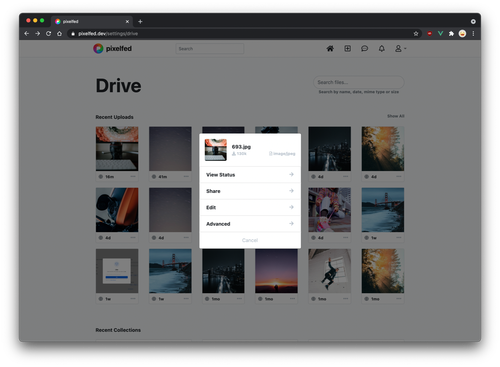Open the extensions puzzle piece icon
Screen dimensions: 500x367
point(451,34)
